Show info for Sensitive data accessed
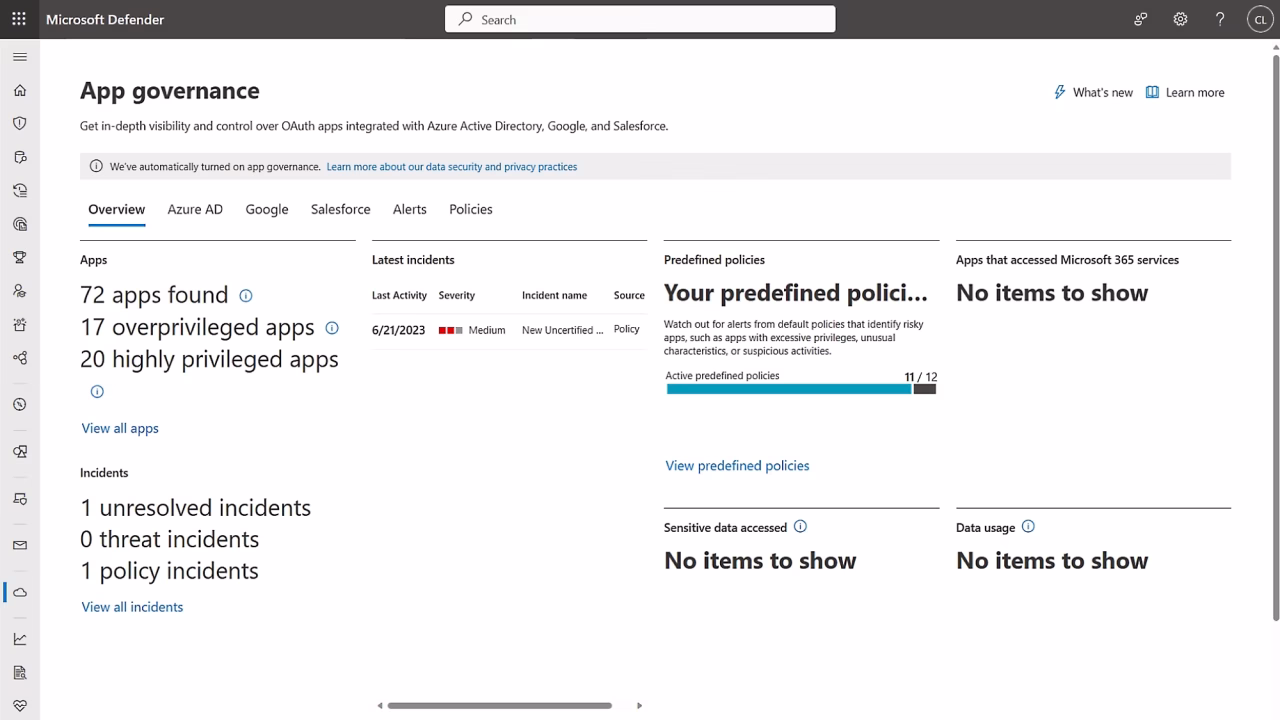The width and height of the screenshot is (1280, 720). point(800,527)
